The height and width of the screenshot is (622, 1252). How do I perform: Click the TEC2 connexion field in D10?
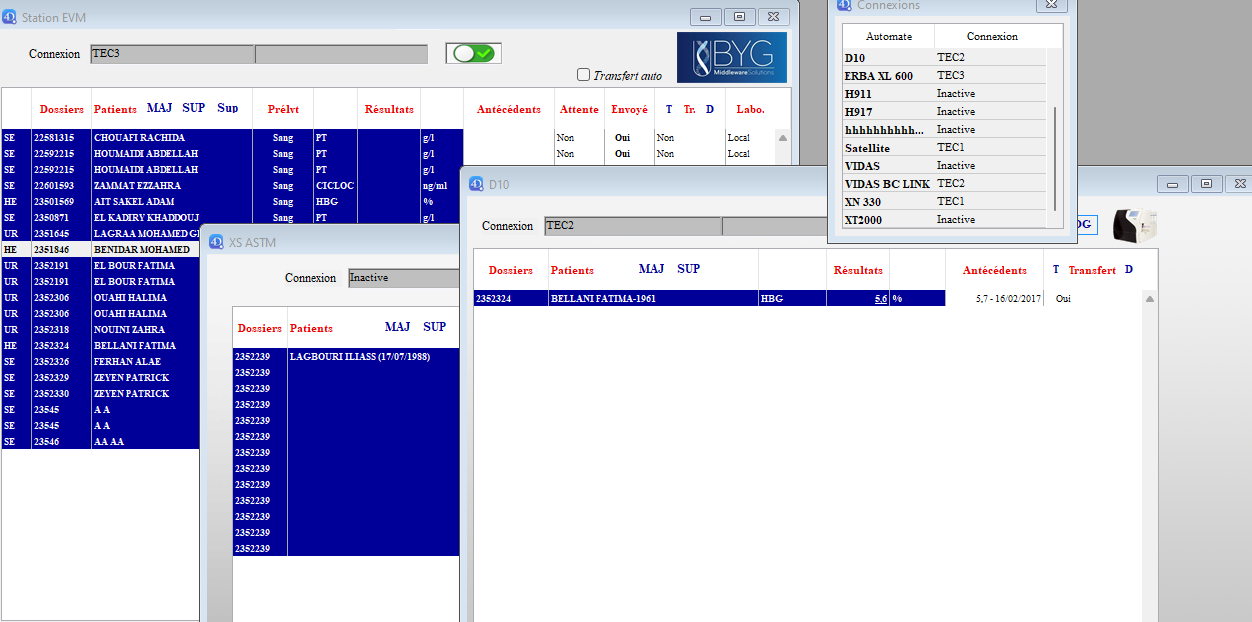point(632,226)
